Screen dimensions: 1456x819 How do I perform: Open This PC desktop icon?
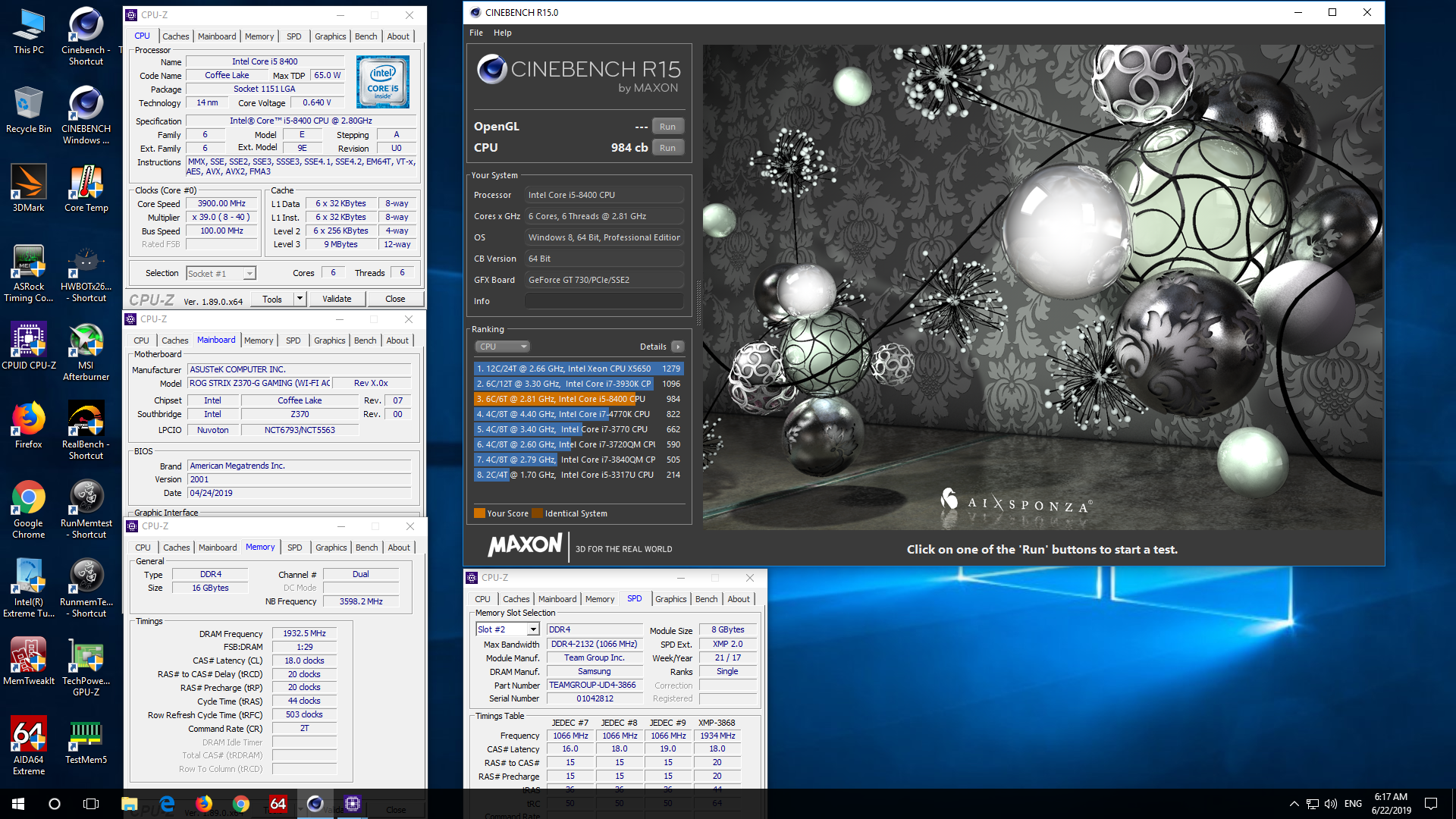(x=29, y=31)
